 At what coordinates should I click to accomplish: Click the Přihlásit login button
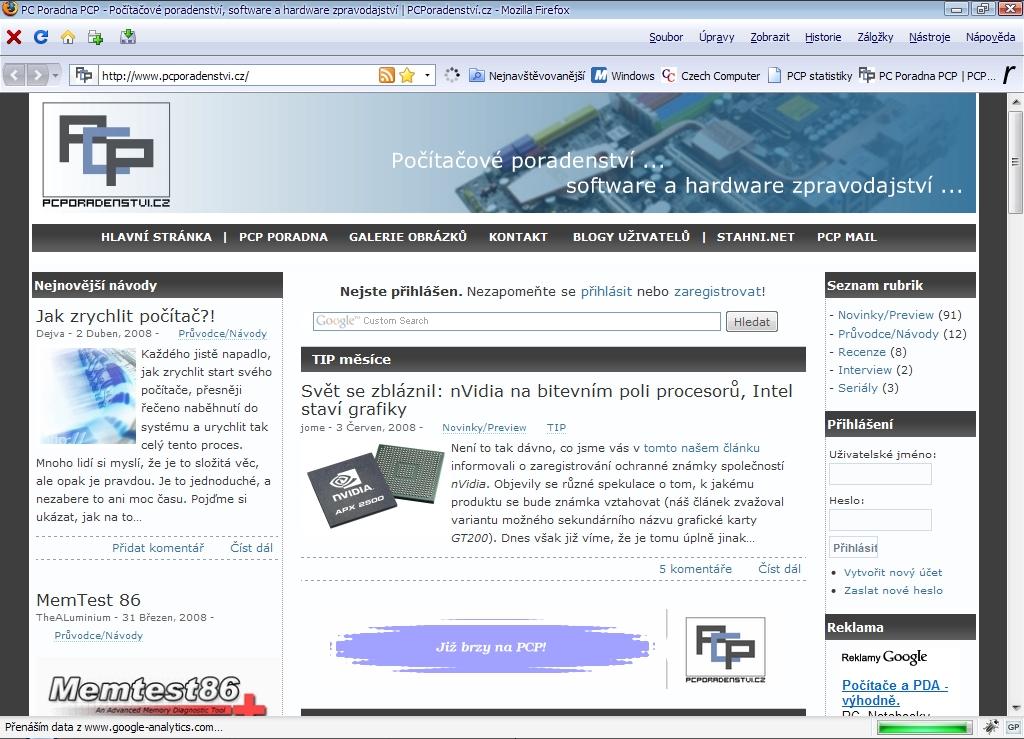(854, 548)
